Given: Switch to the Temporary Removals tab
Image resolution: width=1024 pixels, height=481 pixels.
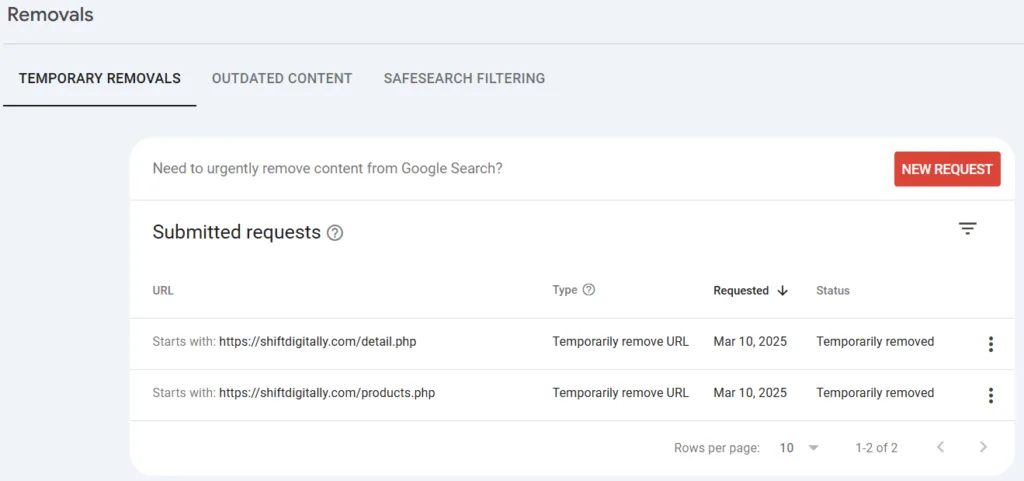Looking at the screenshot, I should click(99, 78).
